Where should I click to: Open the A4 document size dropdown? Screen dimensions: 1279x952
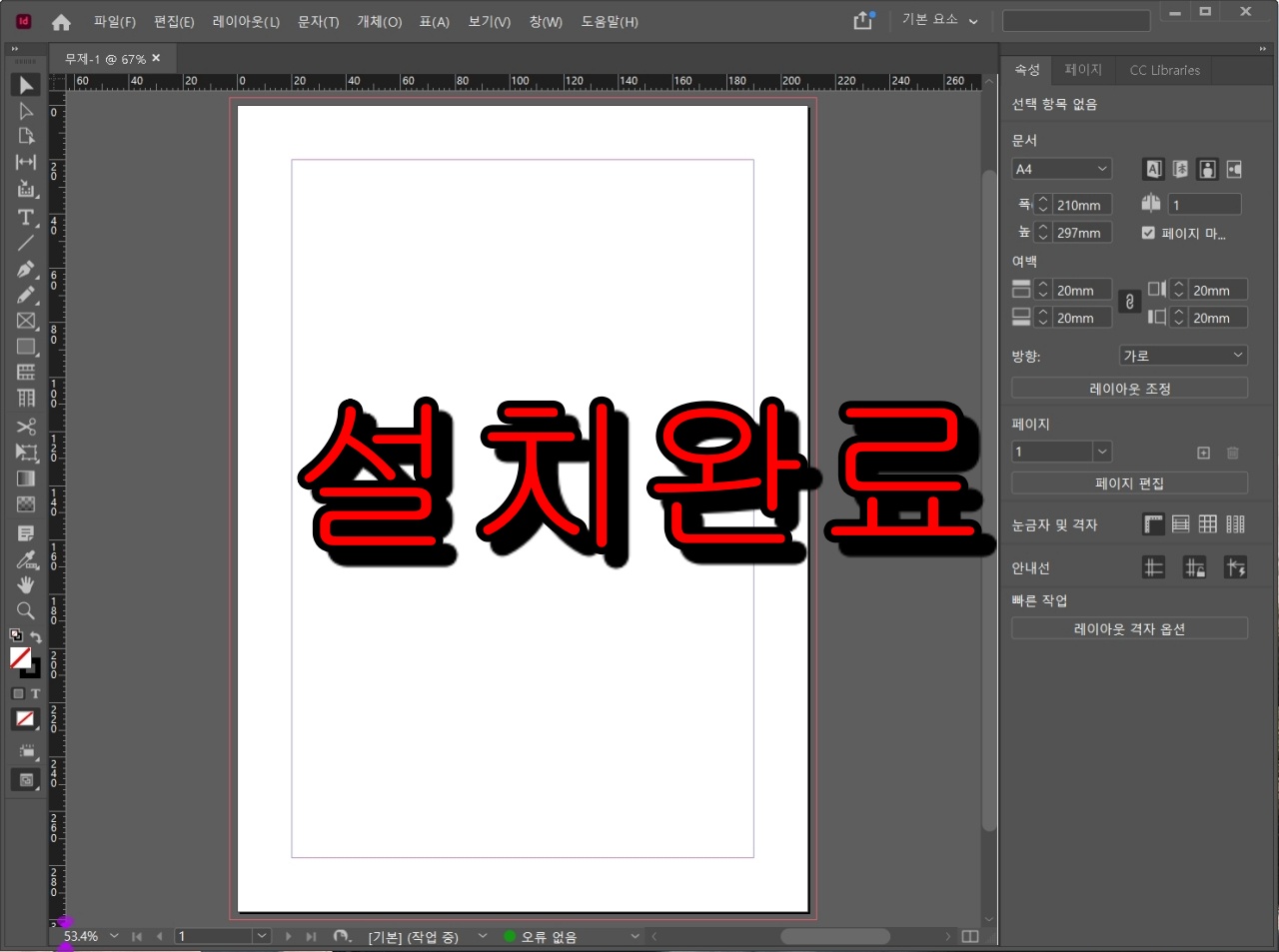click(1061, 168)
